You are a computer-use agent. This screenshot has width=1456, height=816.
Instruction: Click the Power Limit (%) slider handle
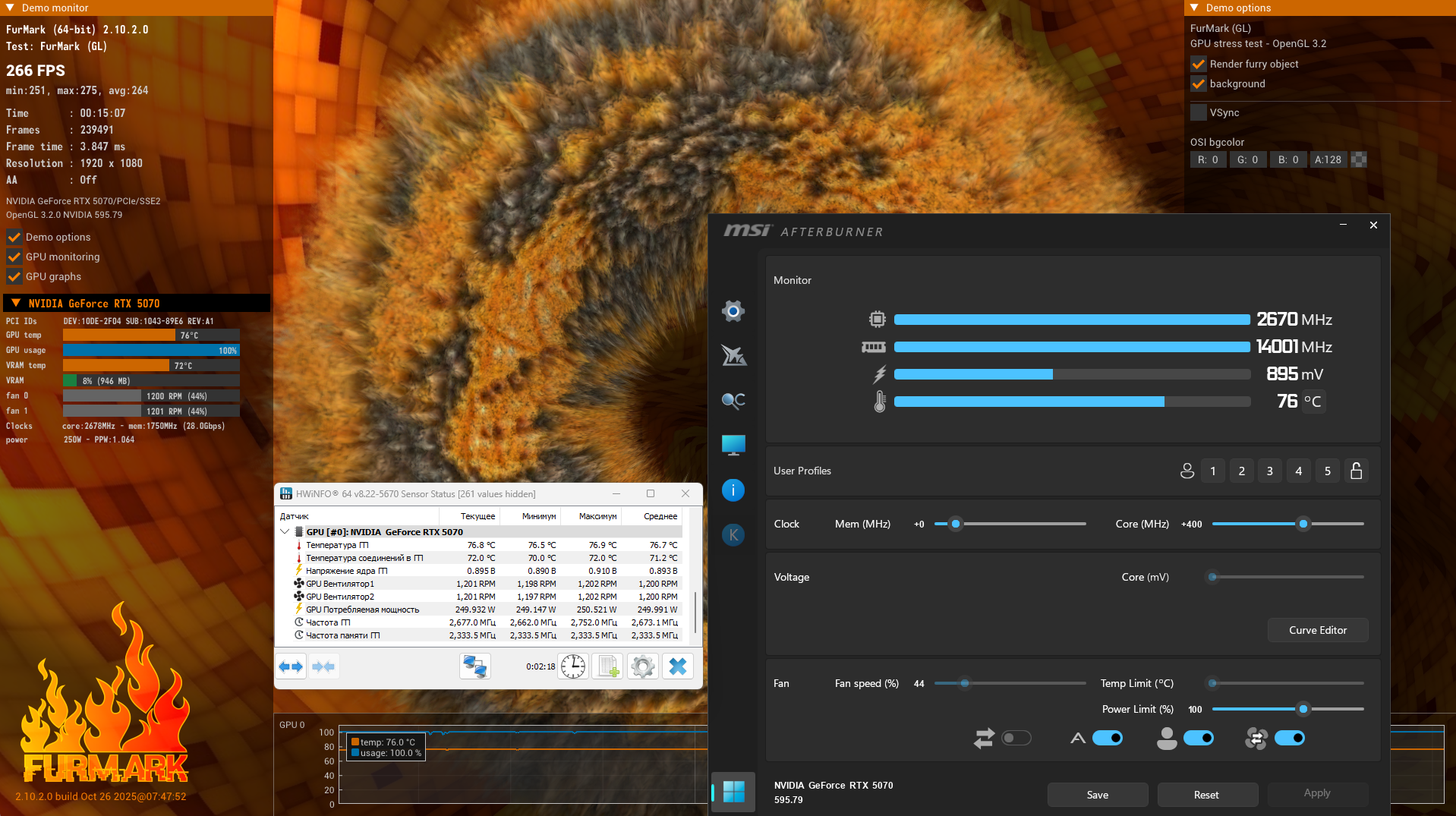(x=1303, y=709)
